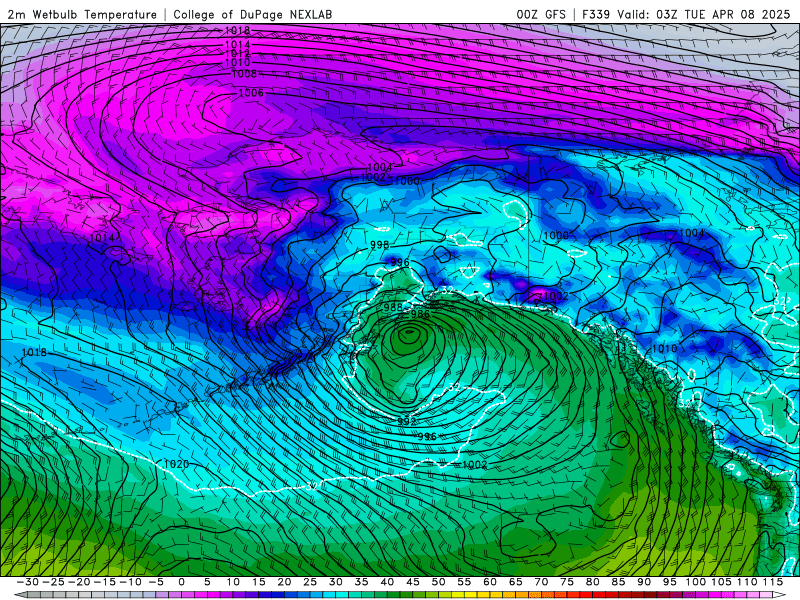Click the "03Z TUE APR 08 2025" valid time

[x=723, y=15]
